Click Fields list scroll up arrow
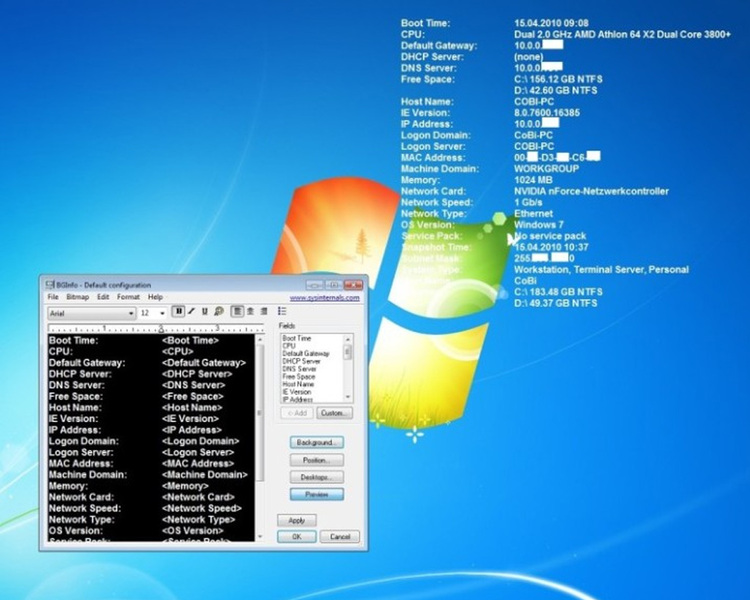The image size is (750, 600). (x=348, y=339)
